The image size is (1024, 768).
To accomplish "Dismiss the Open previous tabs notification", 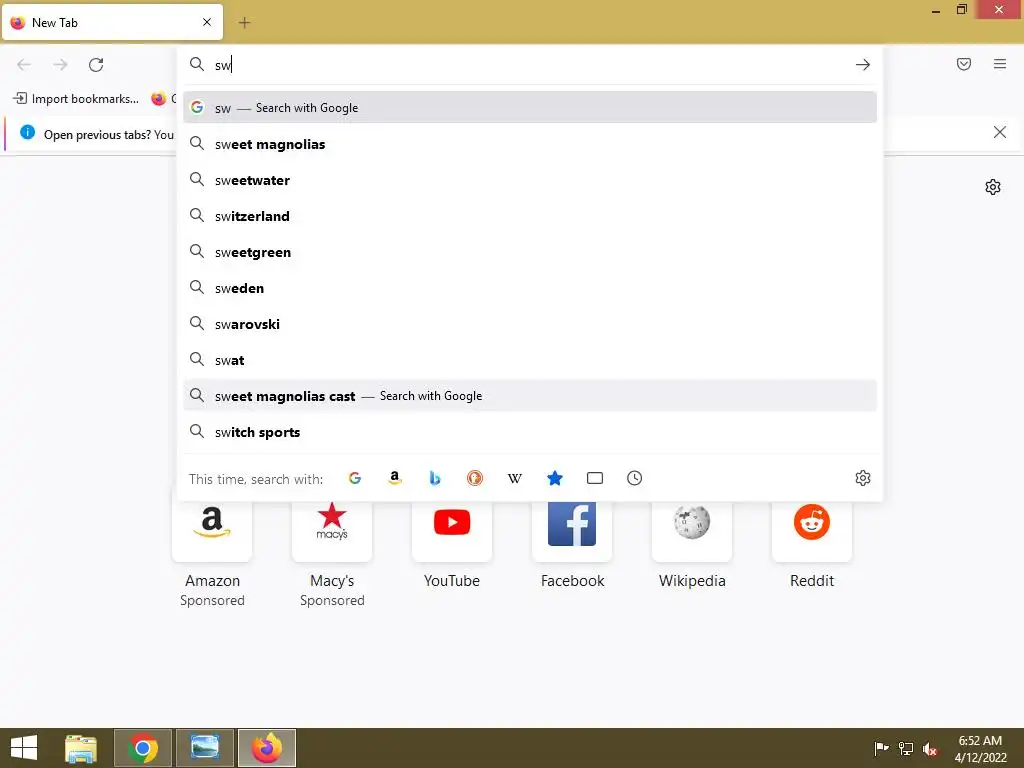I will tap(999, 133).
